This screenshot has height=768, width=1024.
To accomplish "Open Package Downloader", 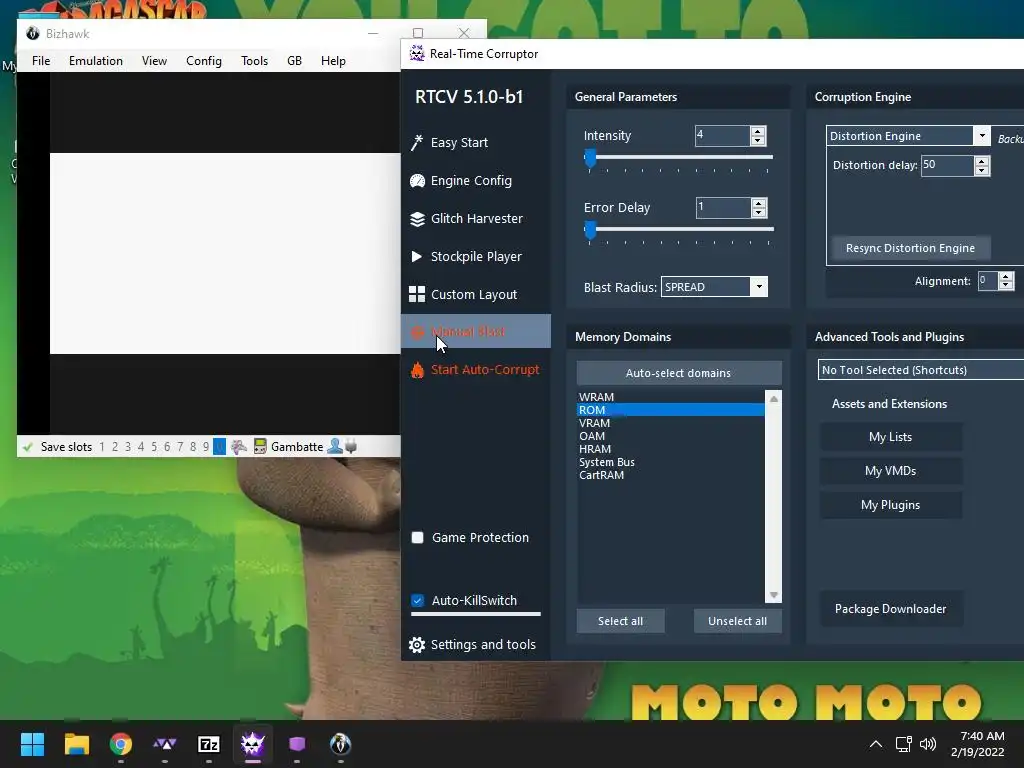I will click(890, 609).
